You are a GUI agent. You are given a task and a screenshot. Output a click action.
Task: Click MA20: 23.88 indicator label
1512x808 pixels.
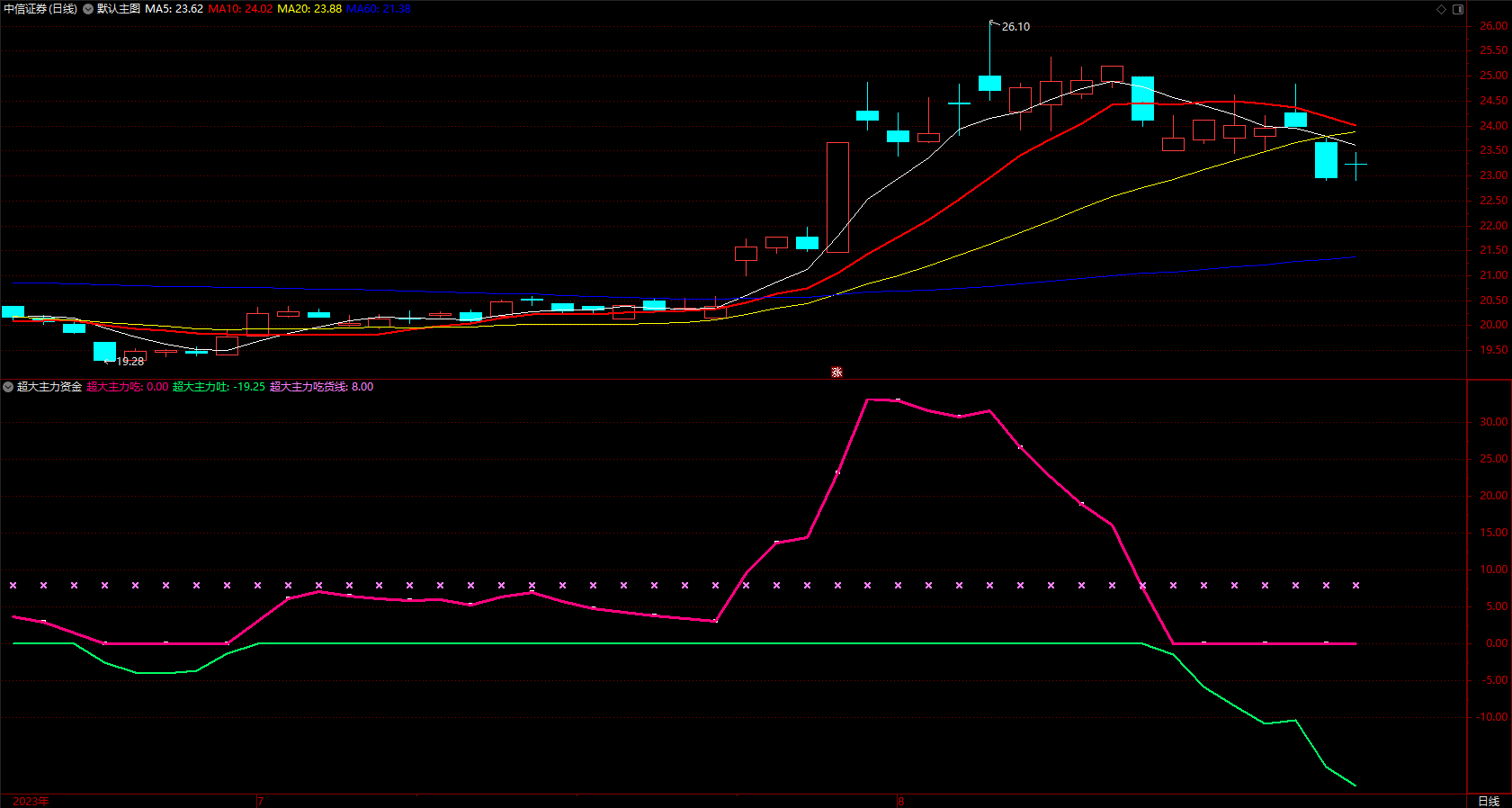pyautogui.click(x=309, y=9)
